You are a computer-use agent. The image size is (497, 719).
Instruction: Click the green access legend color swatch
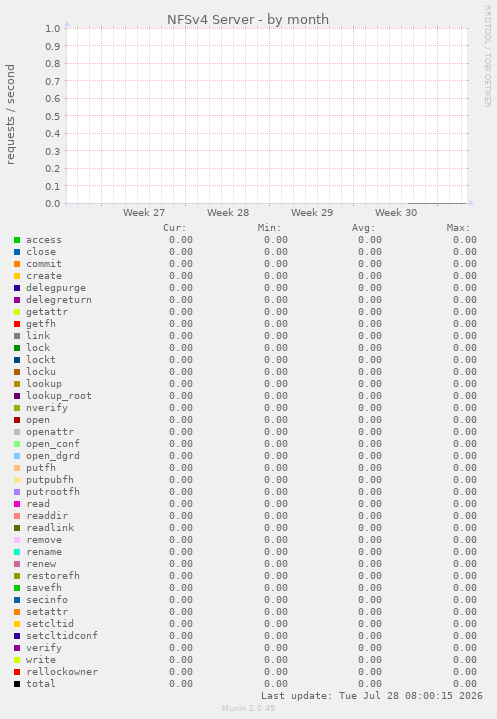pyautogui.click(x=17, y=240)
